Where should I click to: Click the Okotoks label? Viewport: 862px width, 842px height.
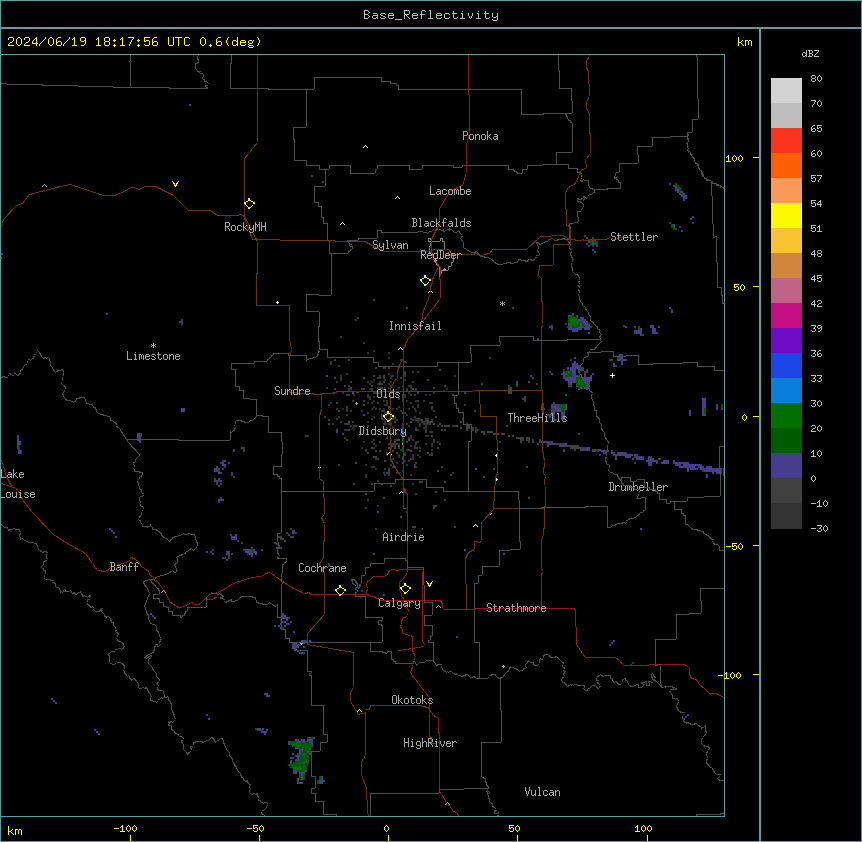click(x=412, y=700)
